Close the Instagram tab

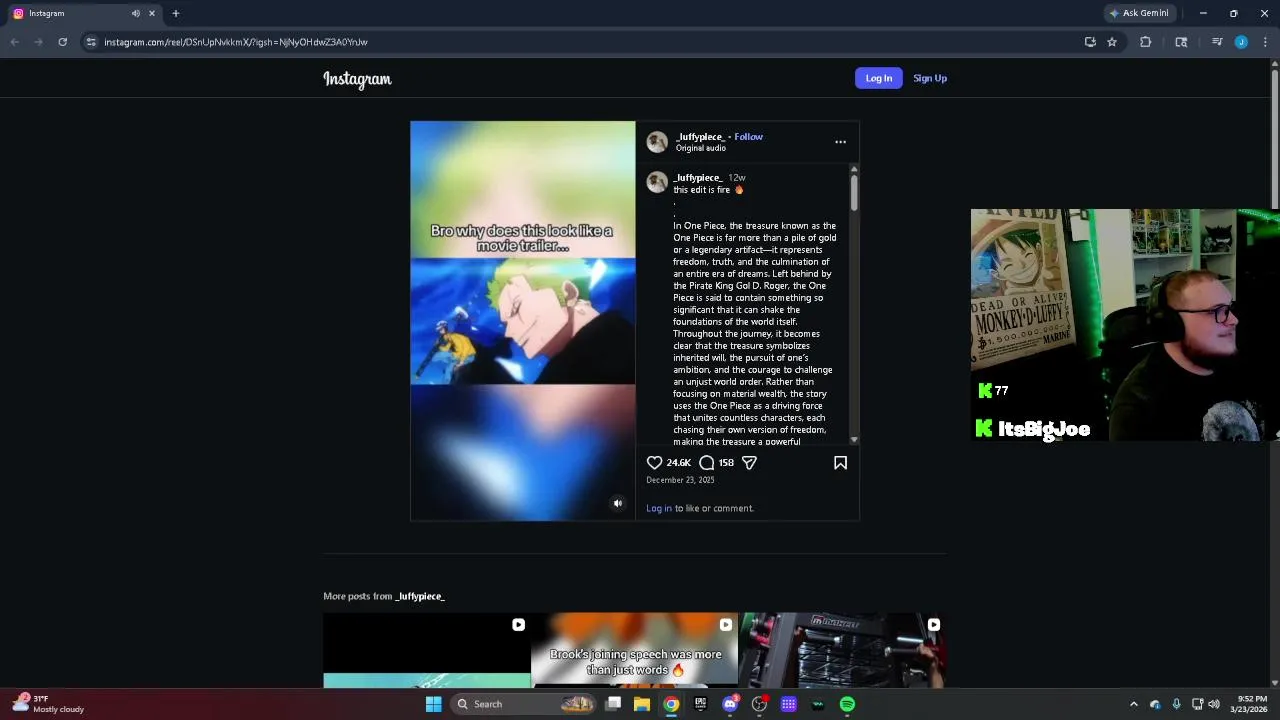pyautogui.click(x=152, y=13)
